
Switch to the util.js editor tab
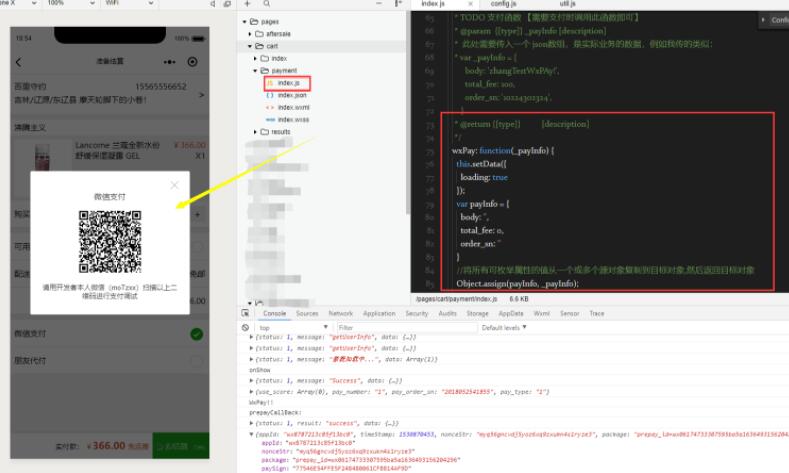[567, 4]
